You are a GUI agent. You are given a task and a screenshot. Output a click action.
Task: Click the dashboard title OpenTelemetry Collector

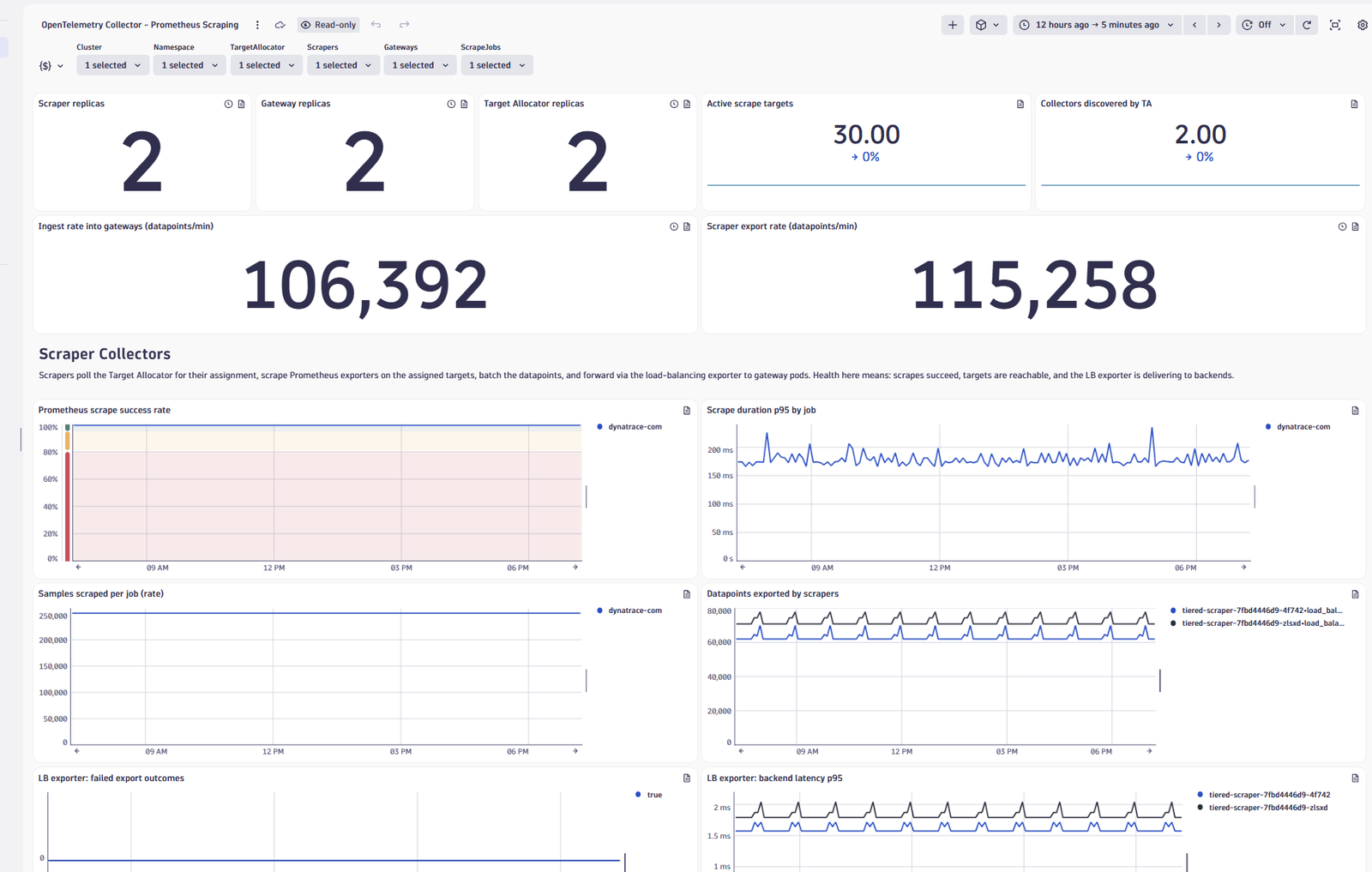[140, 25]
